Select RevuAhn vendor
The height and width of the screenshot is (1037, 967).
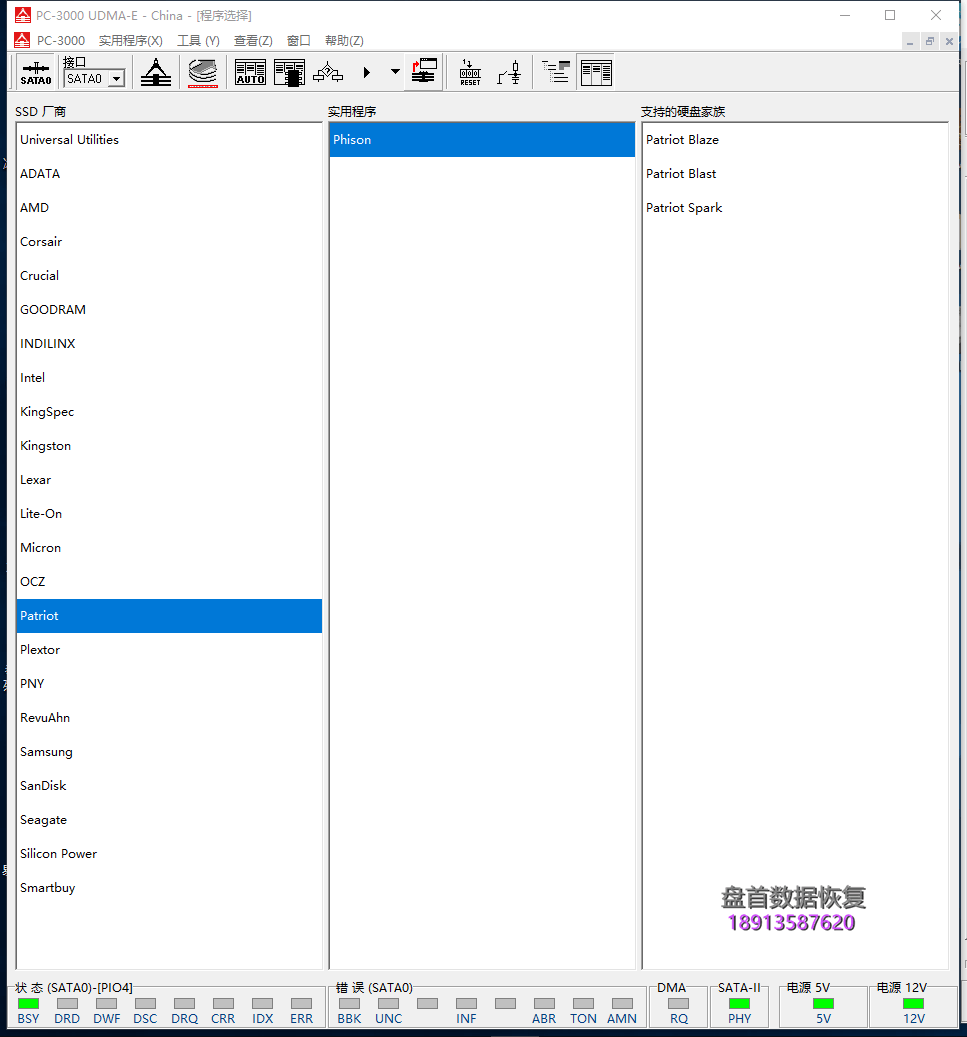(169, 718)
